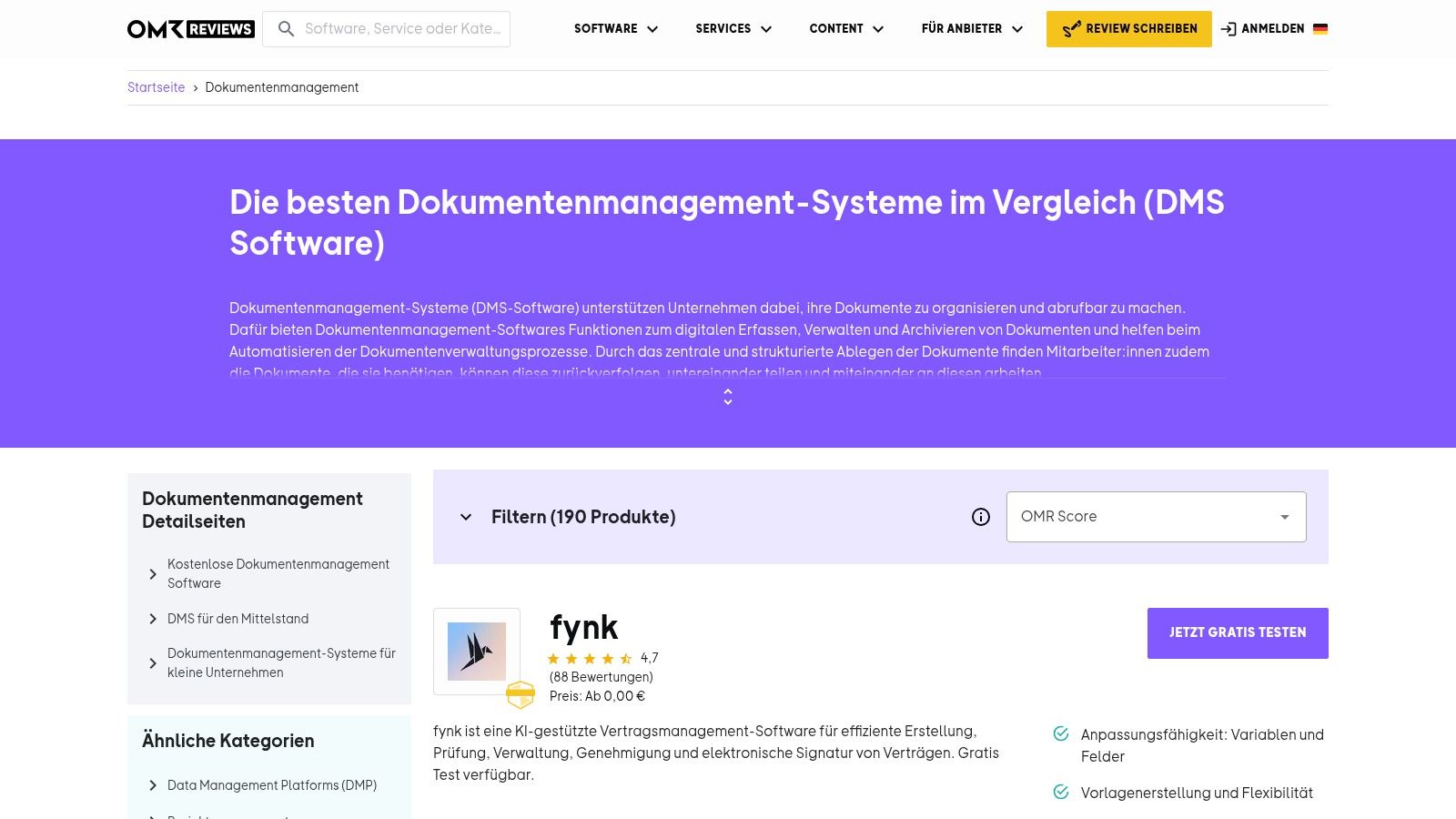Focus the software search input field

402,29
